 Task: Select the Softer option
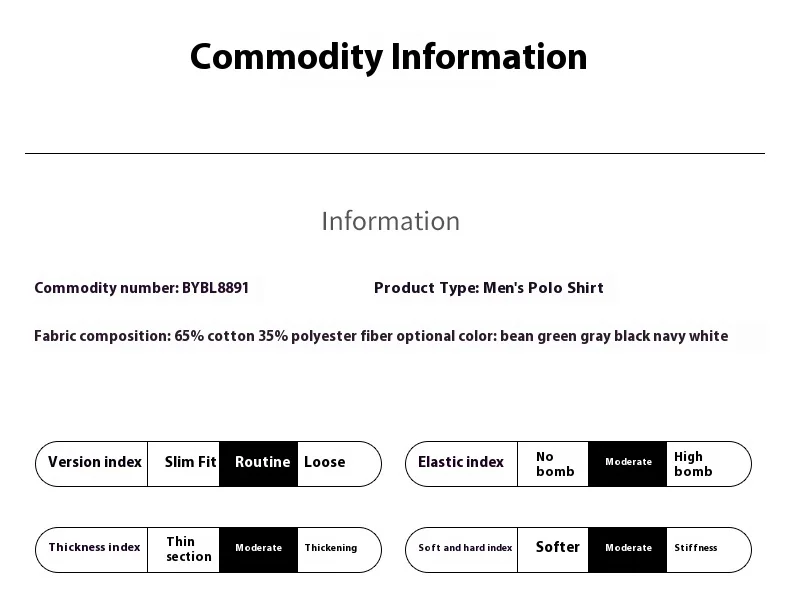[x=557, y=548]
